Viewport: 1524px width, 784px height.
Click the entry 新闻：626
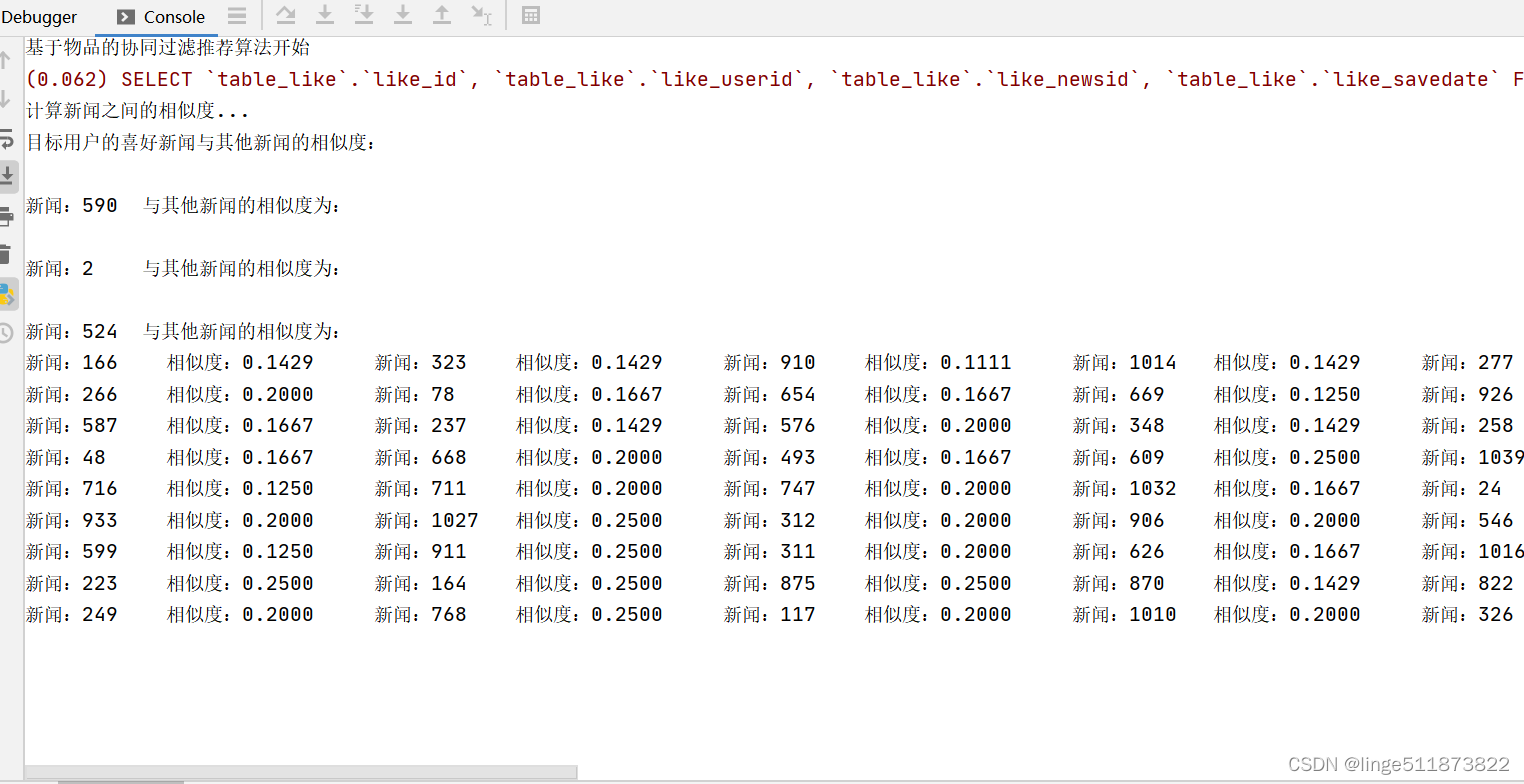pyautogui.click(x=1119, y=551)
